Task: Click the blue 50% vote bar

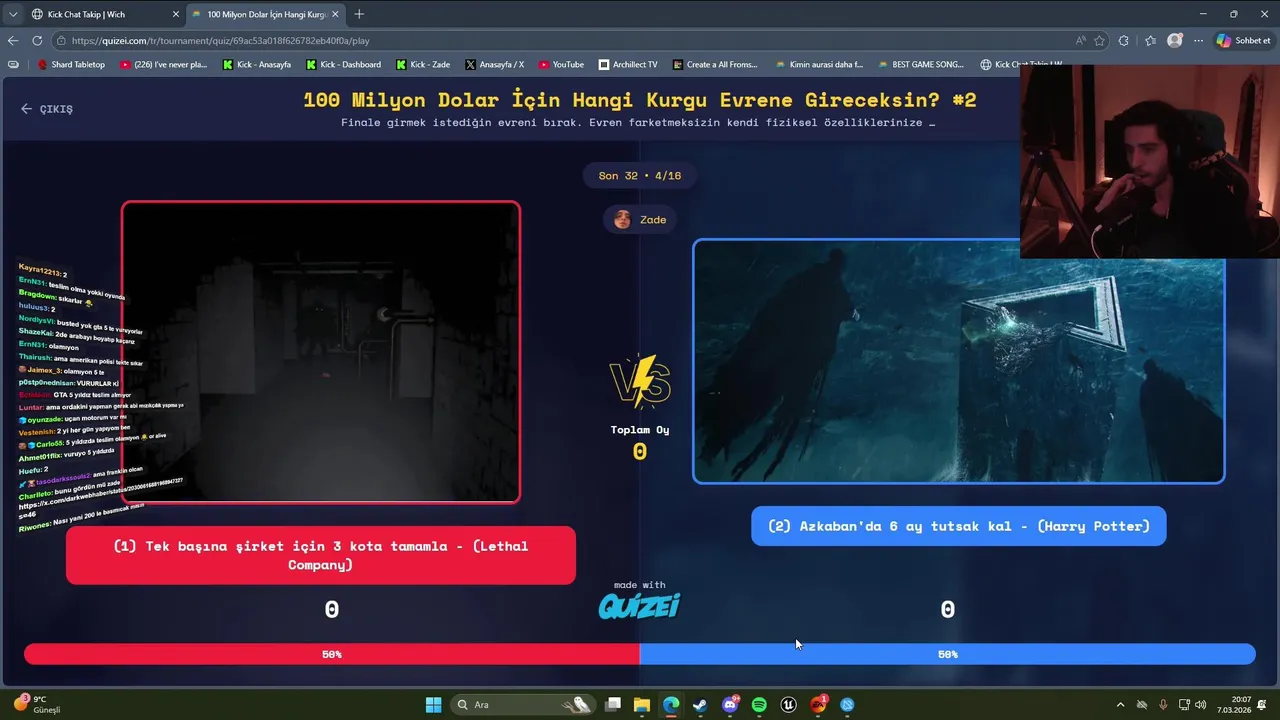Action: 948,654
